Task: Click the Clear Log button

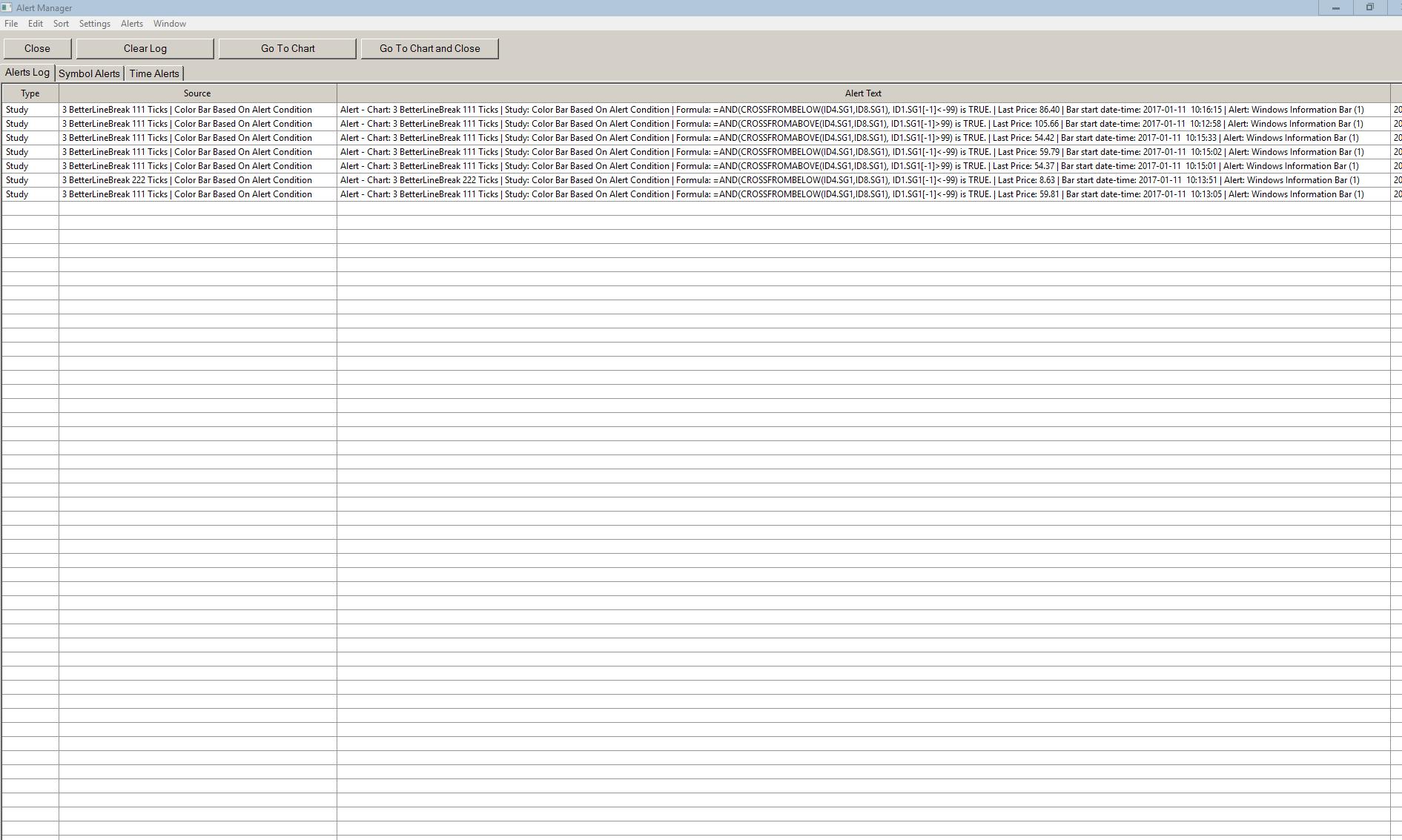Action: coord(145,49)
